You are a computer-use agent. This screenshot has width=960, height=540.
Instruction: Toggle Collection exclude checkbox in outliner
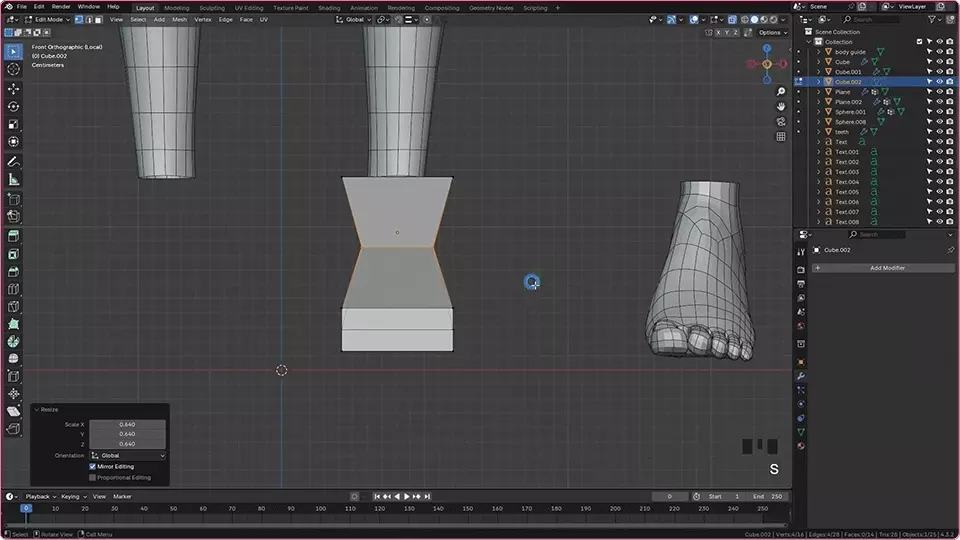click(x=920, y=42)
